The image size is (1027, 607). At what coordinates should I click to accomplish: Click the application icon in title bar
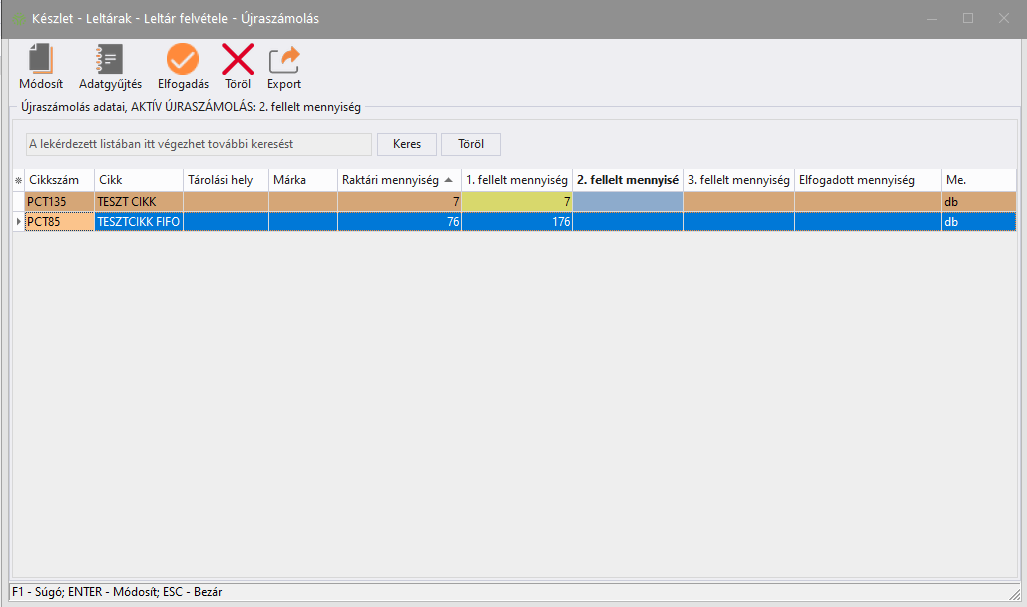[17, 19]
